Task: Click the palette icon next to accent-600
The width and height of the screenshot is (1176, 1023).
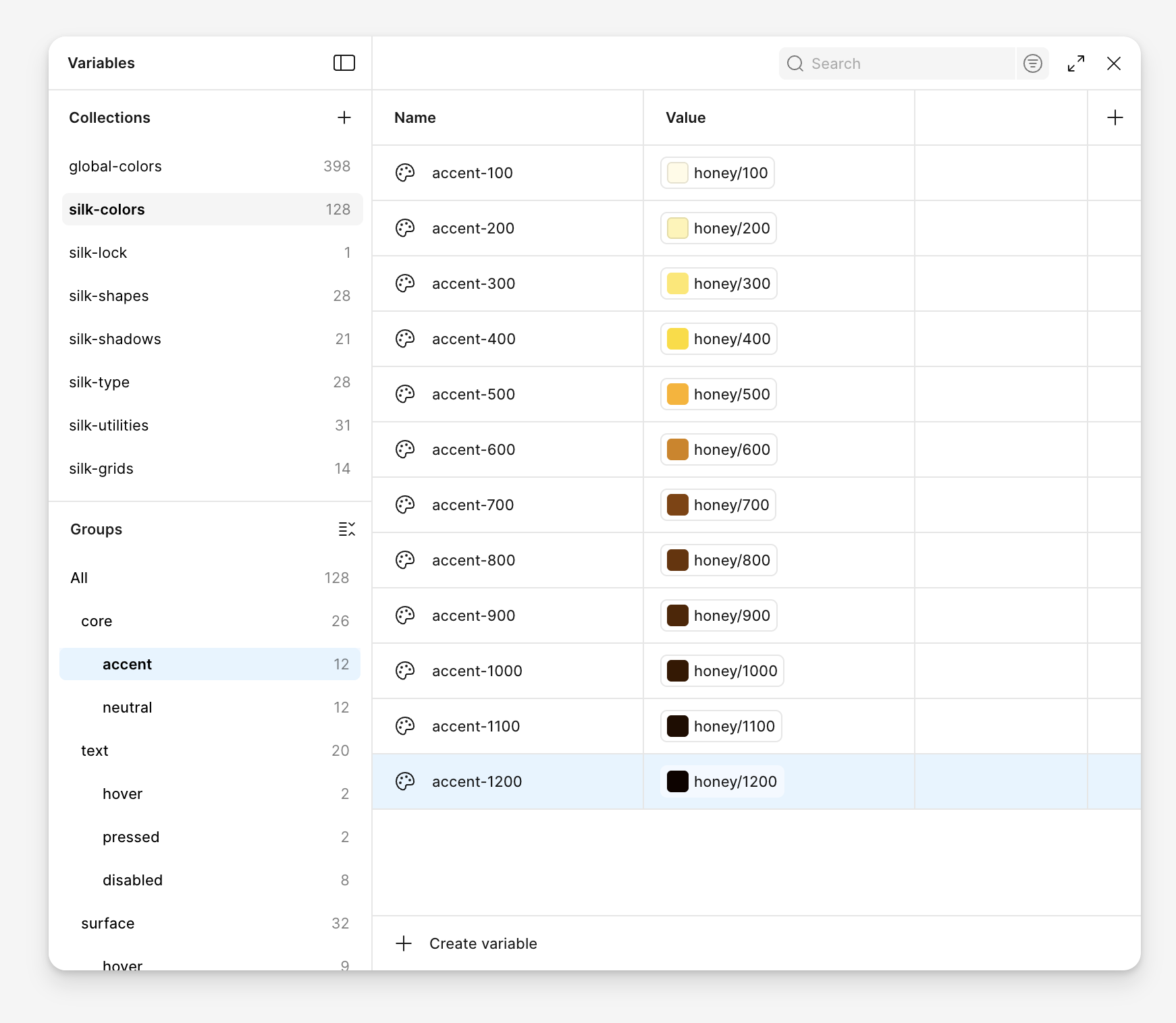Action: [404, 449]
